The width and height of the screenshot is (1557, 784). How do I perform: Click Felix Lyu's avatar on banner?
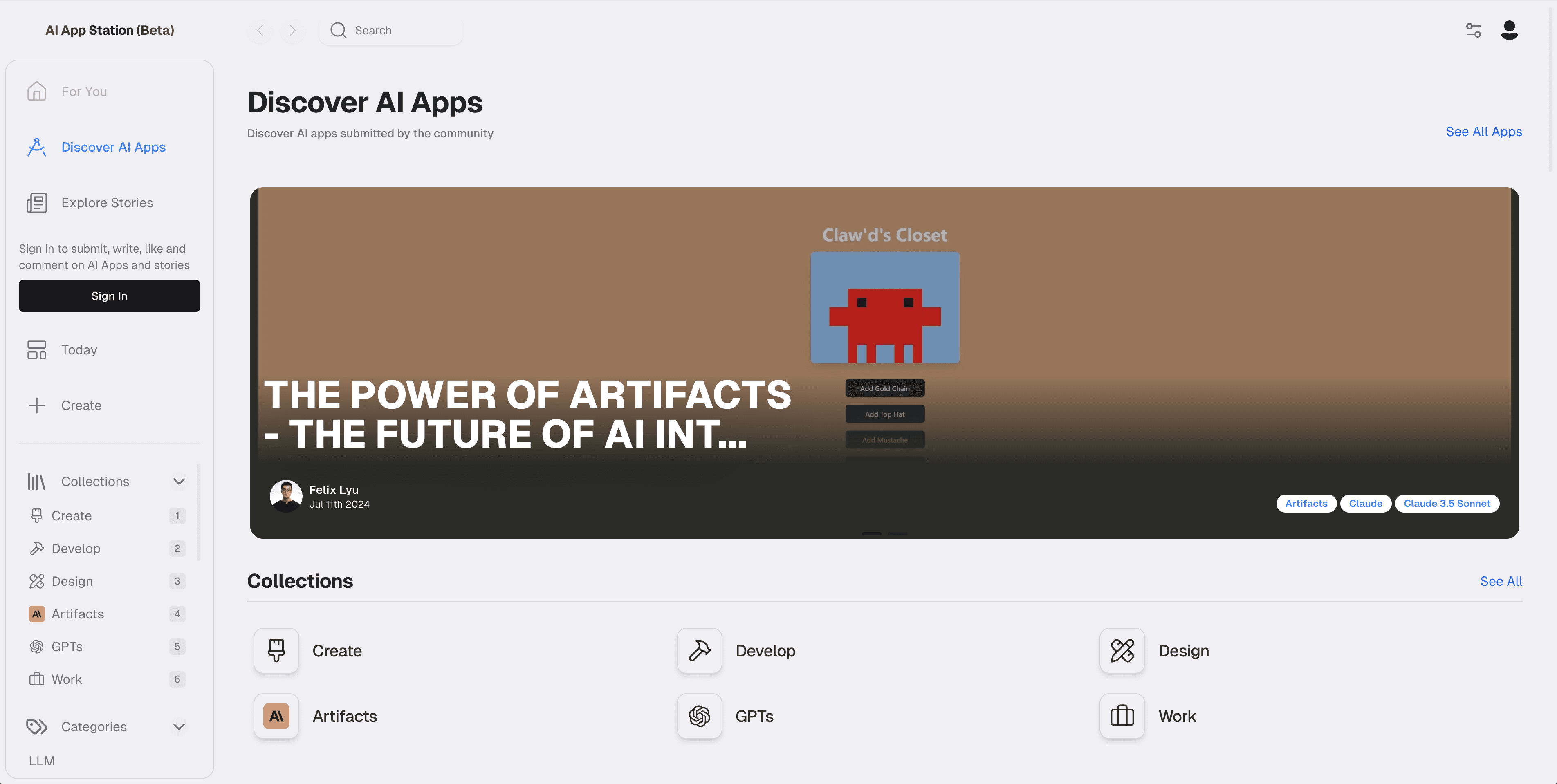coord(286,496)
